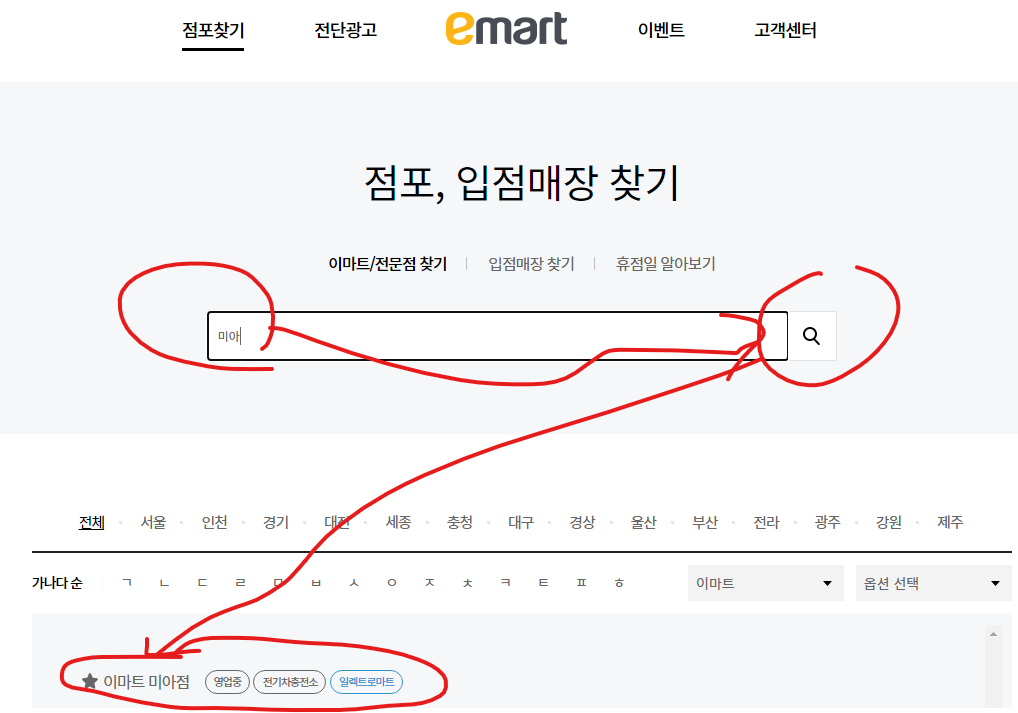Open the 전단광고 menu
The image size is (1018, 713).
click(x=345, y=30)
